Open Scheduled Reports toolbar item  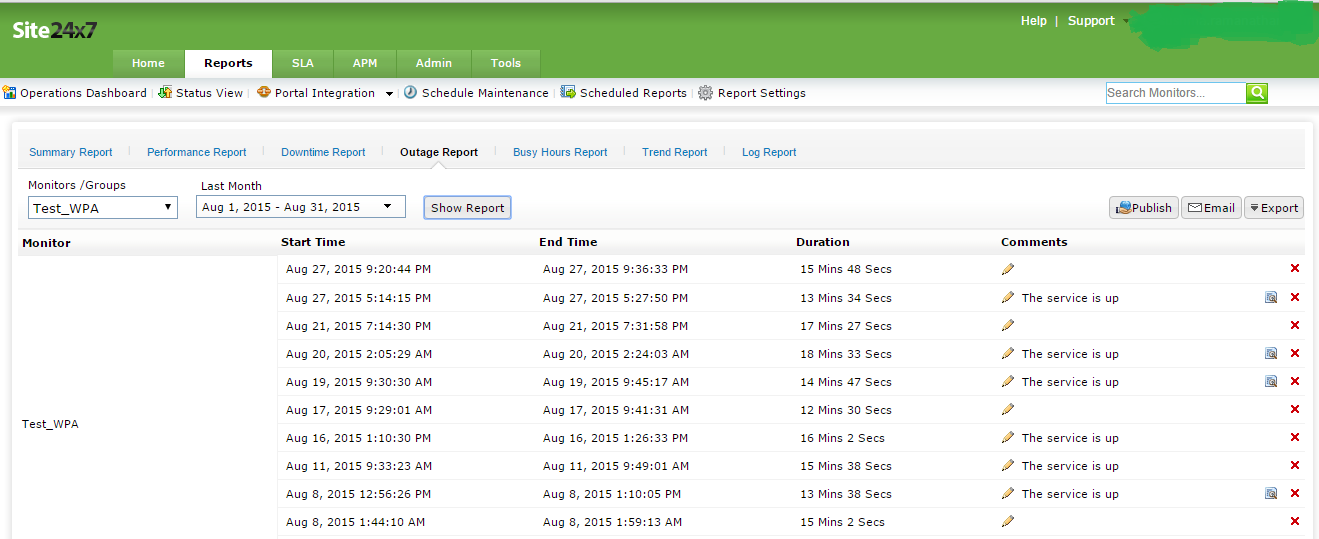click(x=624, y=93)
